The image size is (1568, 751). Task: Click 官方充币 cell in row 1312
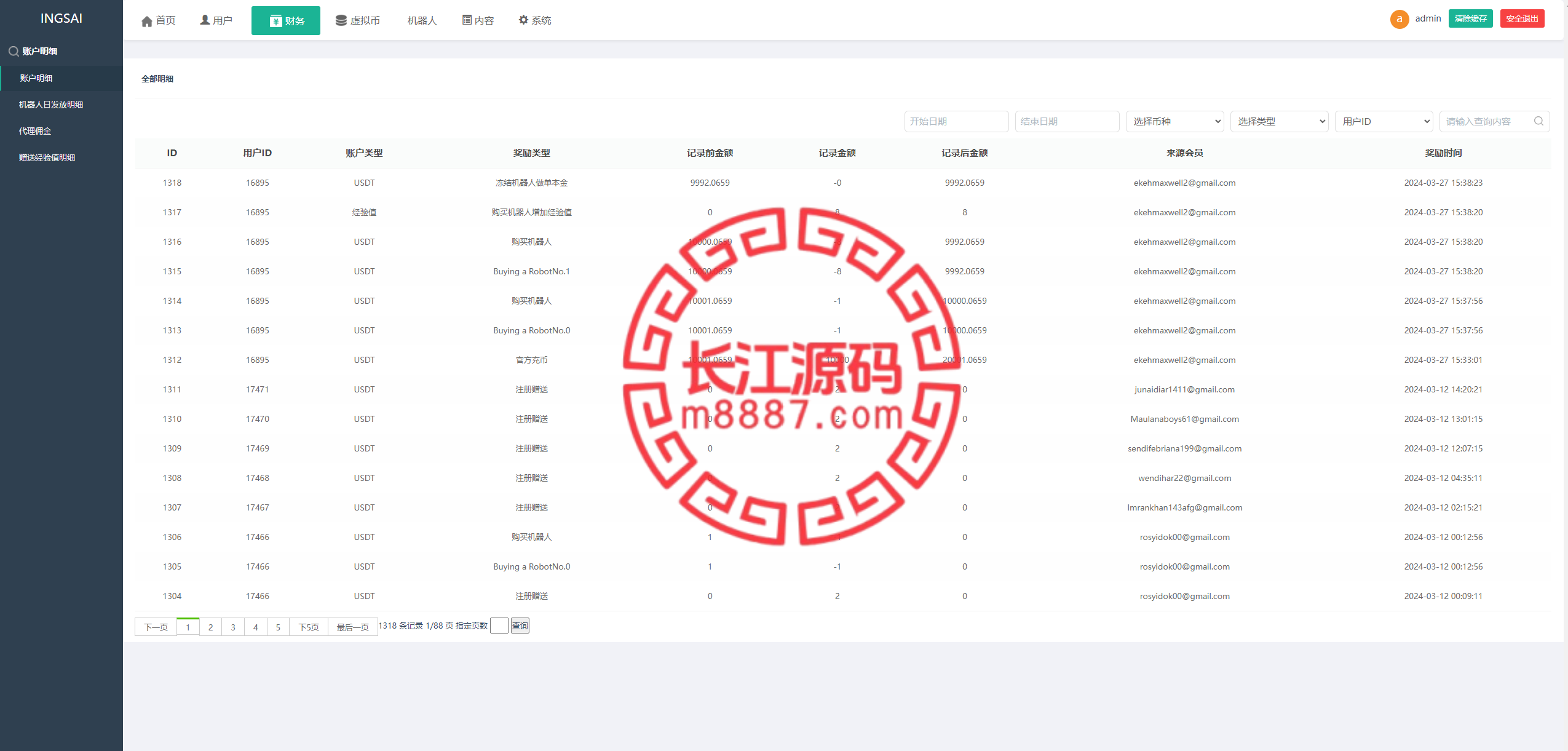531,360
